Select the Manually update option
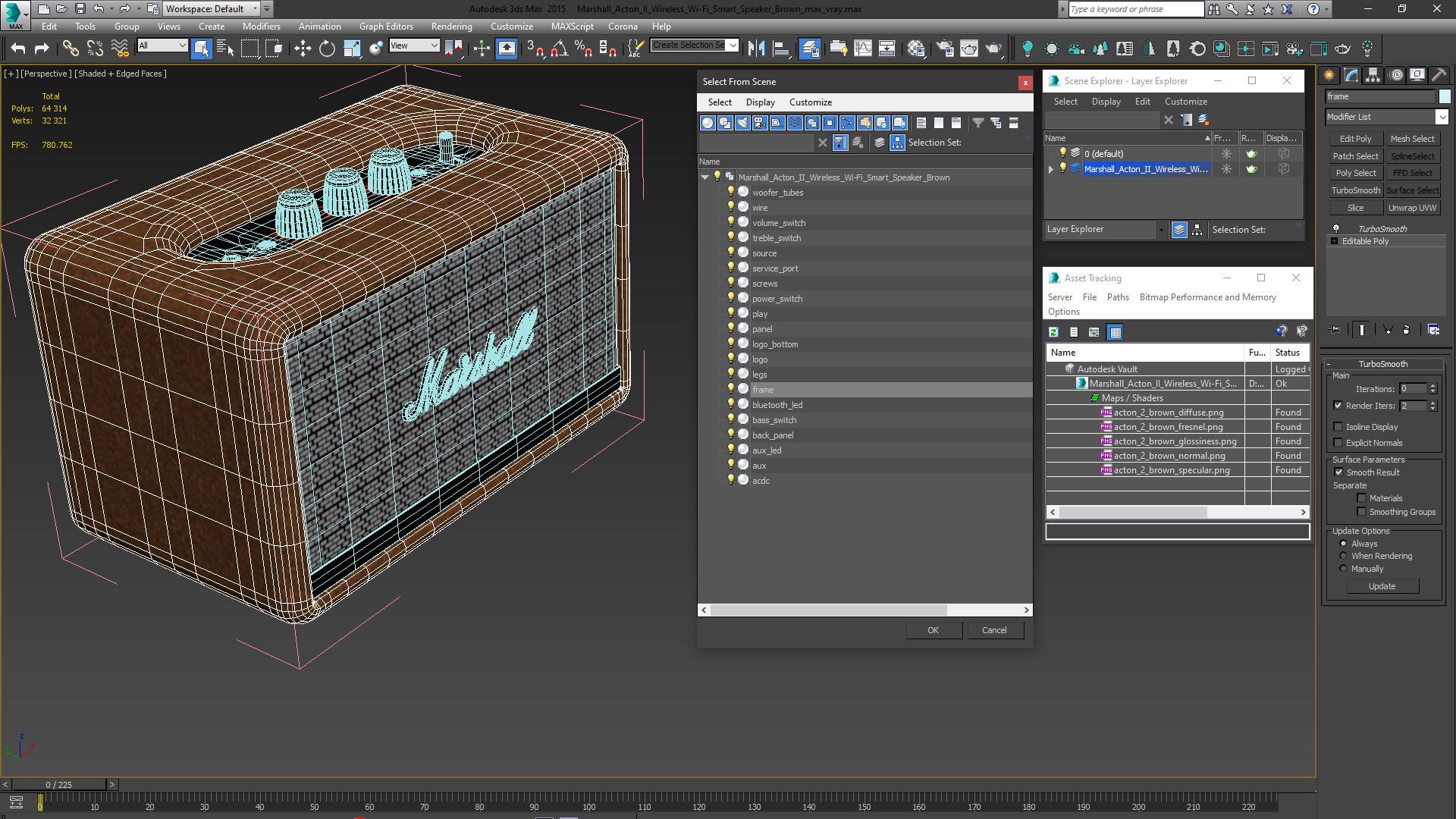This screenshot has height=819, width=1456. tap(1343, 569)
